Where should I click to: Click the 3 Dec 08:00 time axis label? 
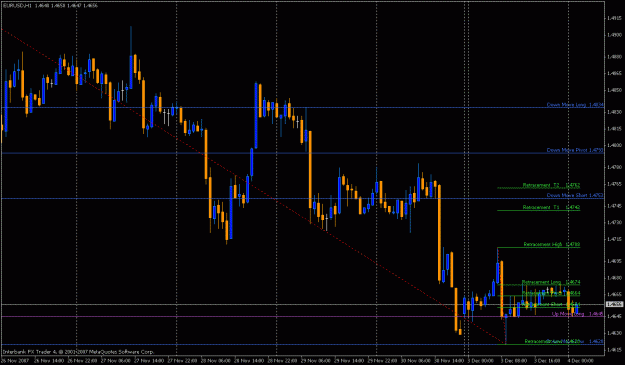click(514, 361)
